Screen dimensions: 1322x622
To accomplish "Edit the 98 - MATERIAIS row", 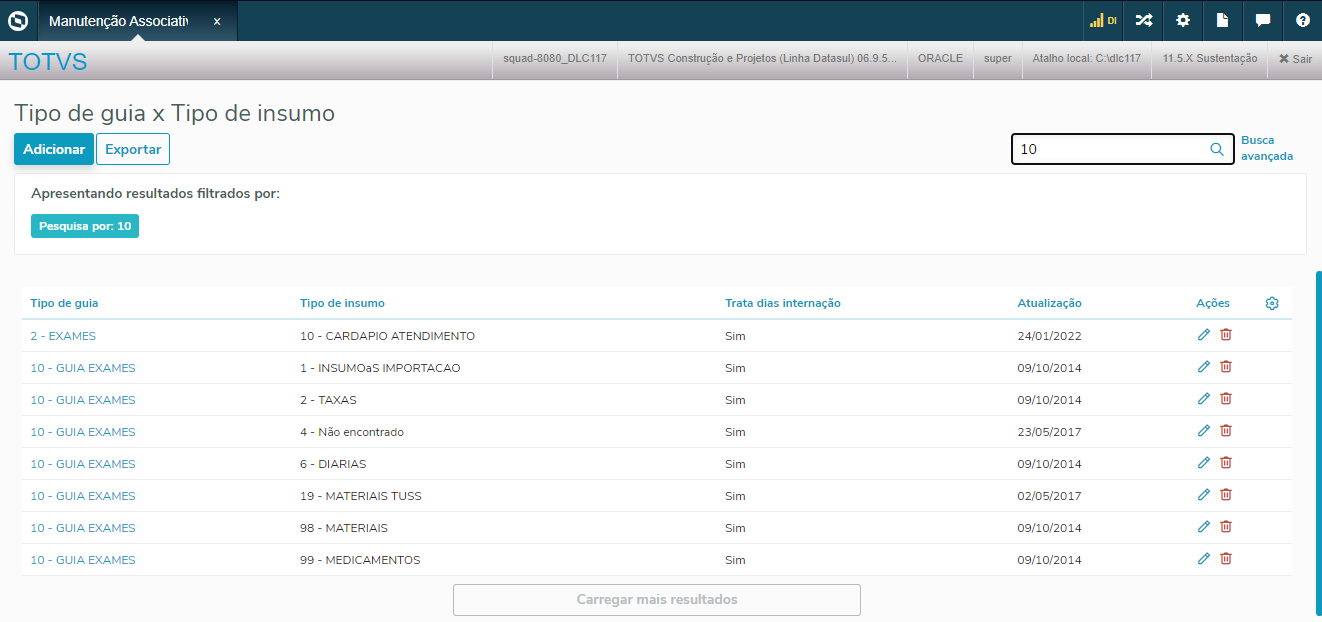I will pyautogui.click(x=1204, y=527).
